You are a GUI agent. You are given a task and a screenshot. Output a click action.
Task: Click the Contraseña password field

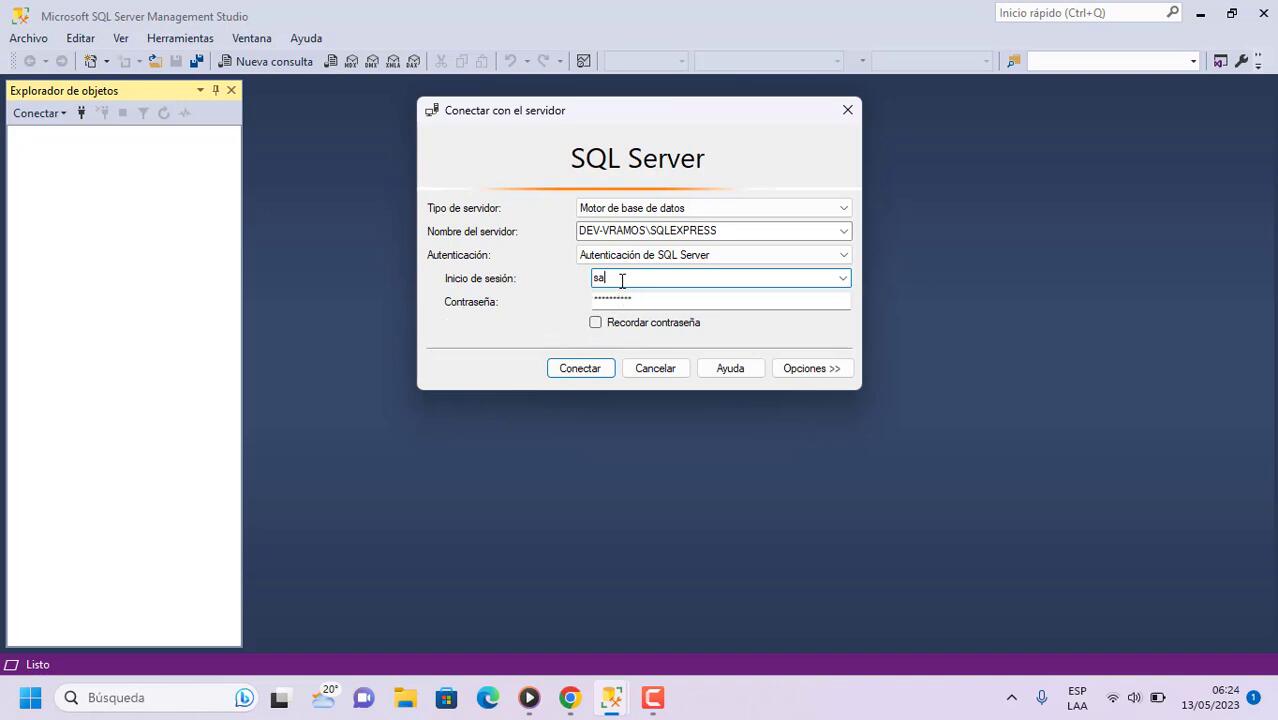[x=720, y=300]
